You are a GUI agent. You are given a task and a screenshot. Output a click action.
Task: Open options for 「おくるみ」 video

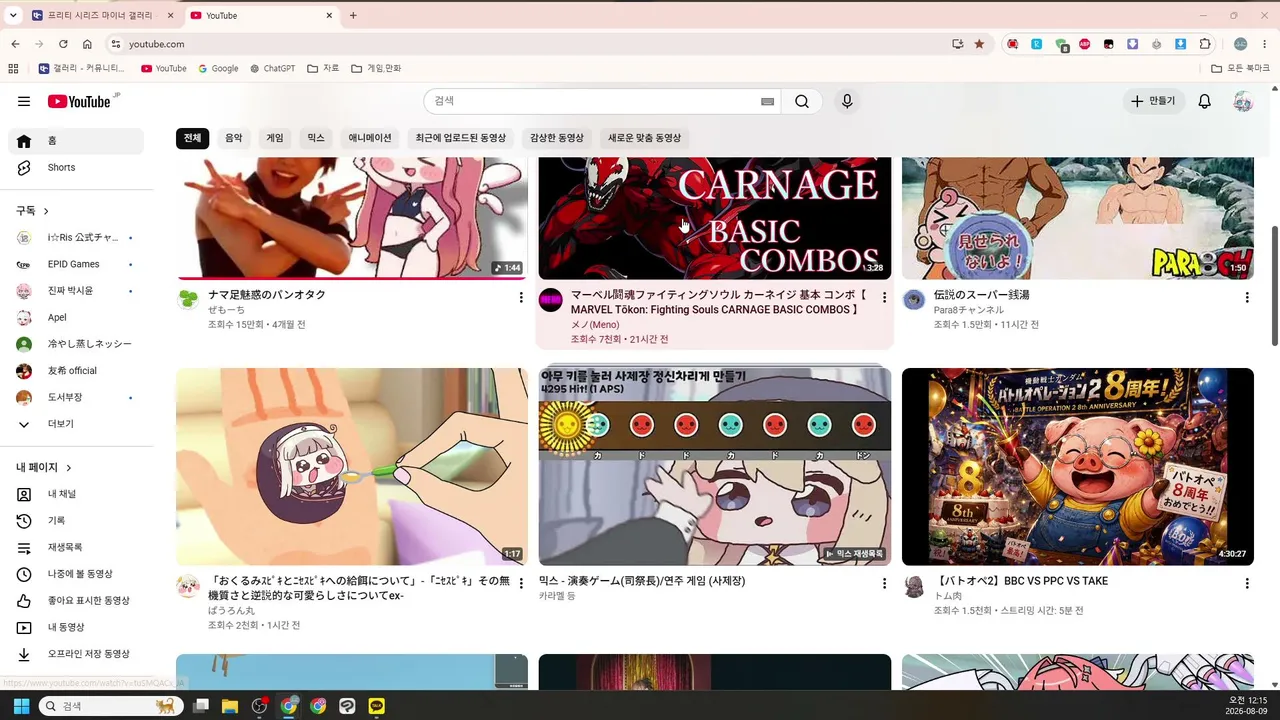(x=521, y=583)
